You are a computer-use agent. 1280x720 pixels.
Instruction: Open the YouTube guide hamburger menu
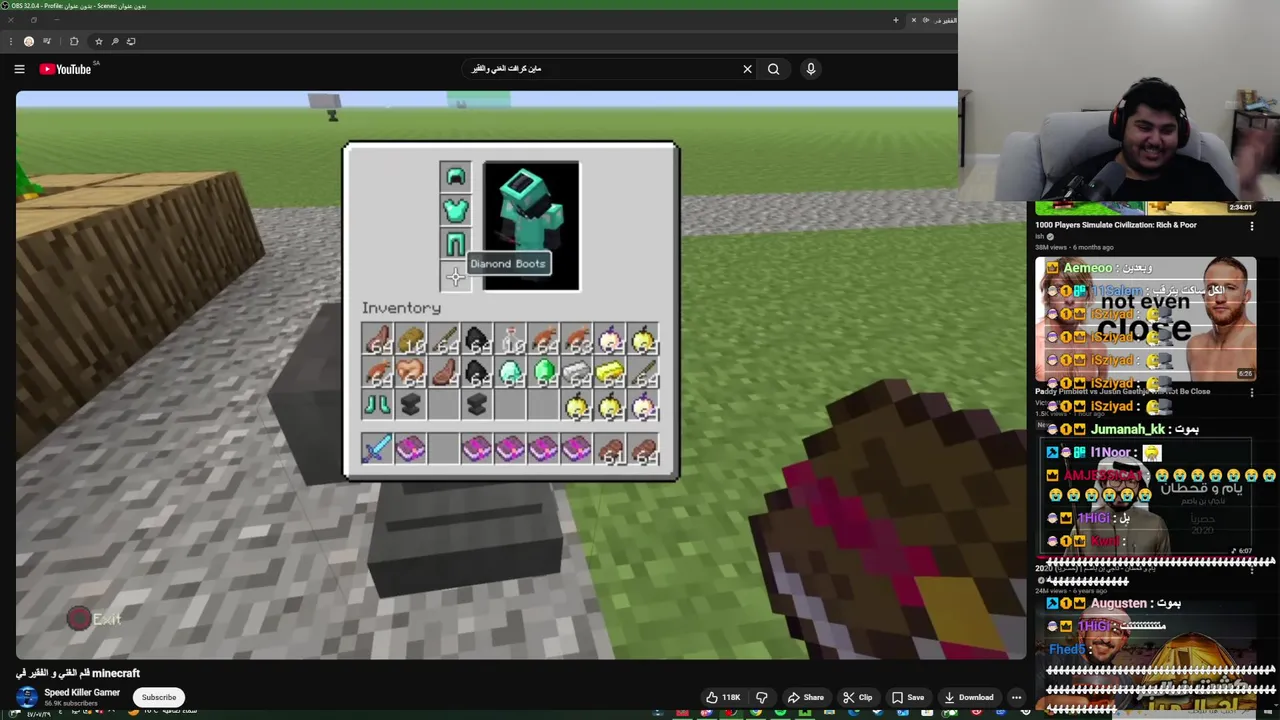coord(19,69)
